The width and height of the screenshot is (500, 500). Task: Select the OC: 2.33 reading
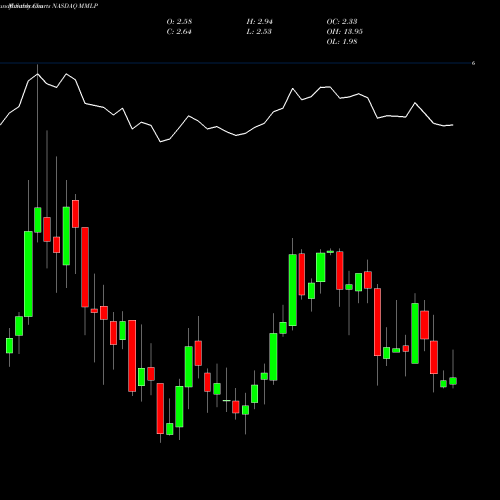click(x=342, y=21)
